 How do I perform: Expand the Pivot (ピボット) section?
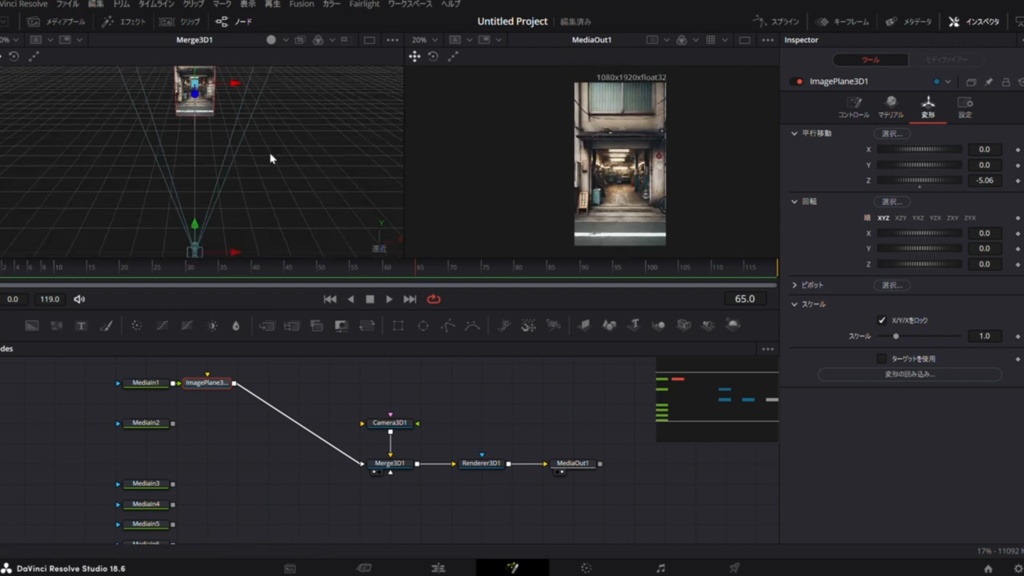click(795, 285)
